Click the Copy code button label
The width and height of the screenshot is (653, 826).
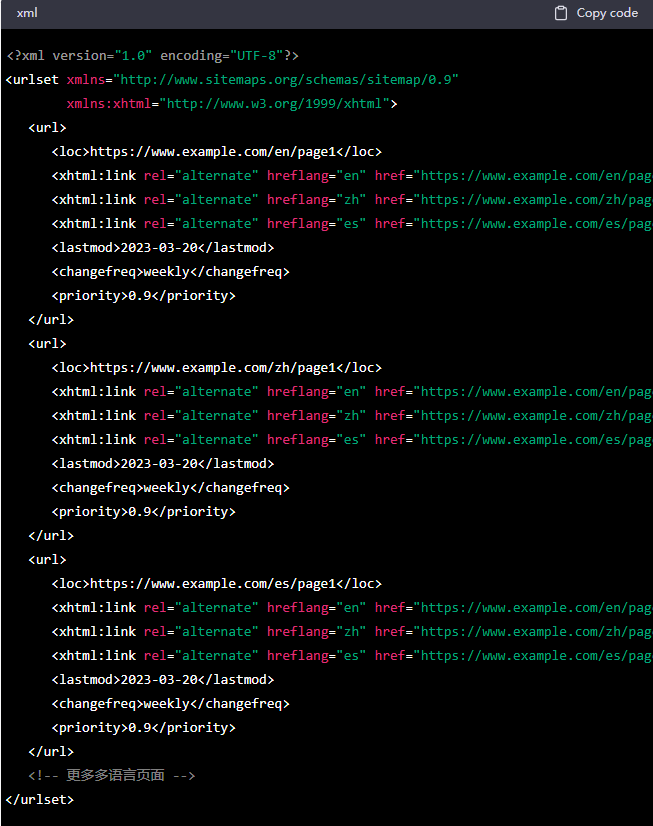(607, 13)
